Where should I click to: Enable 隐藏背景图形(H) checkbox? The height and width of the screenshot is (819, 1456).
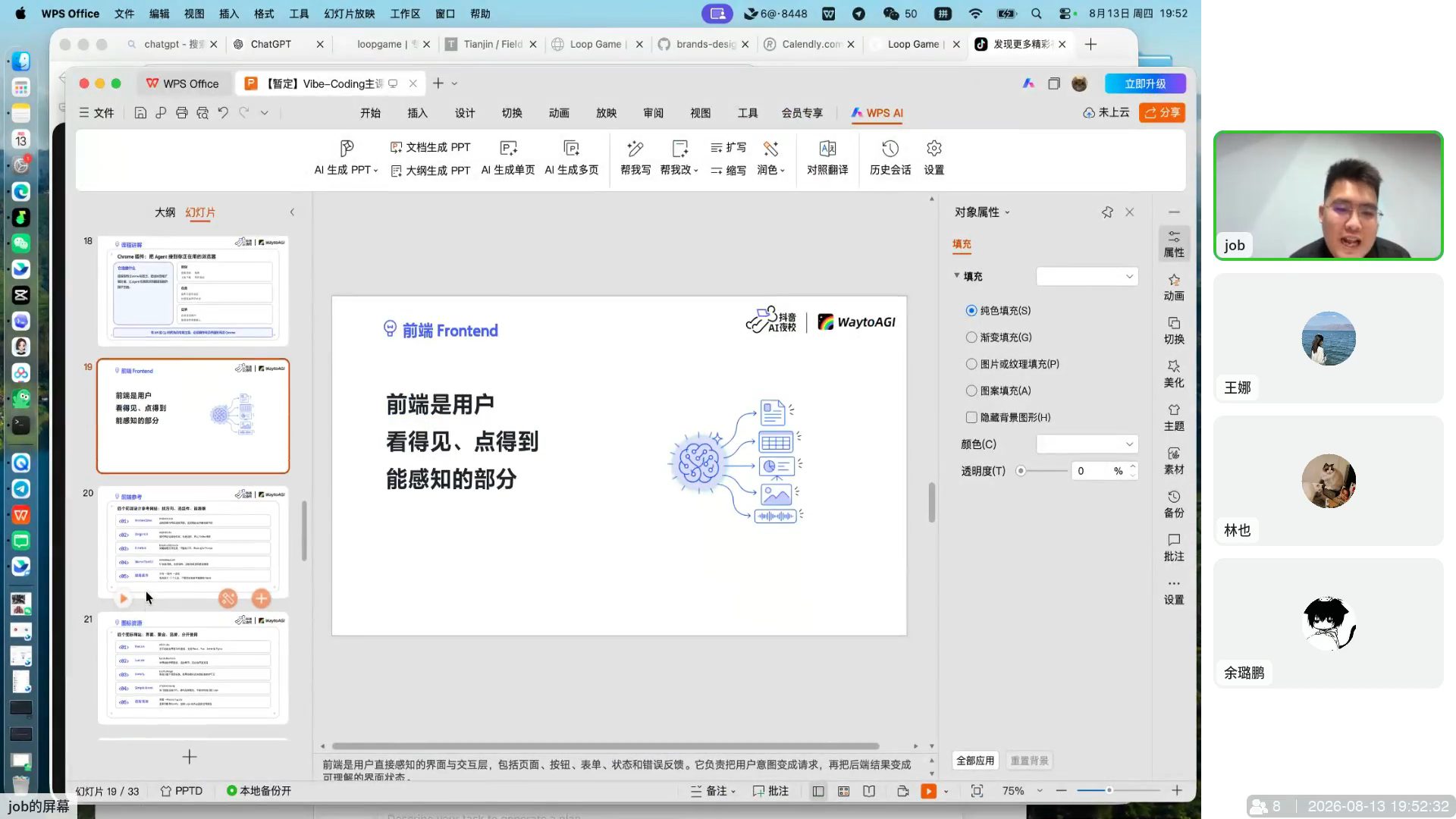coord(971,417)
